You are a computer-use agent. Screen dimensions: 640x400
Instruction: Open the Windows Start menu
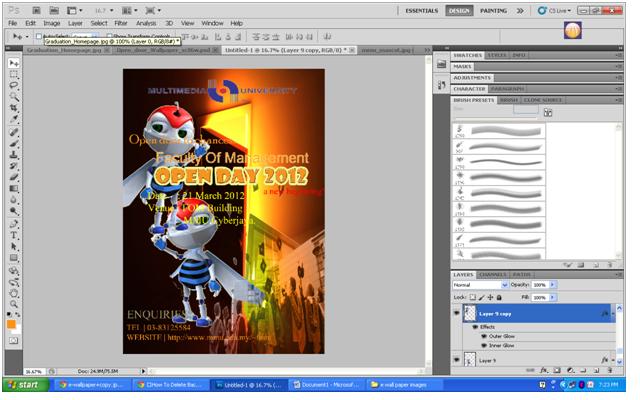click(x=25, y=385)
